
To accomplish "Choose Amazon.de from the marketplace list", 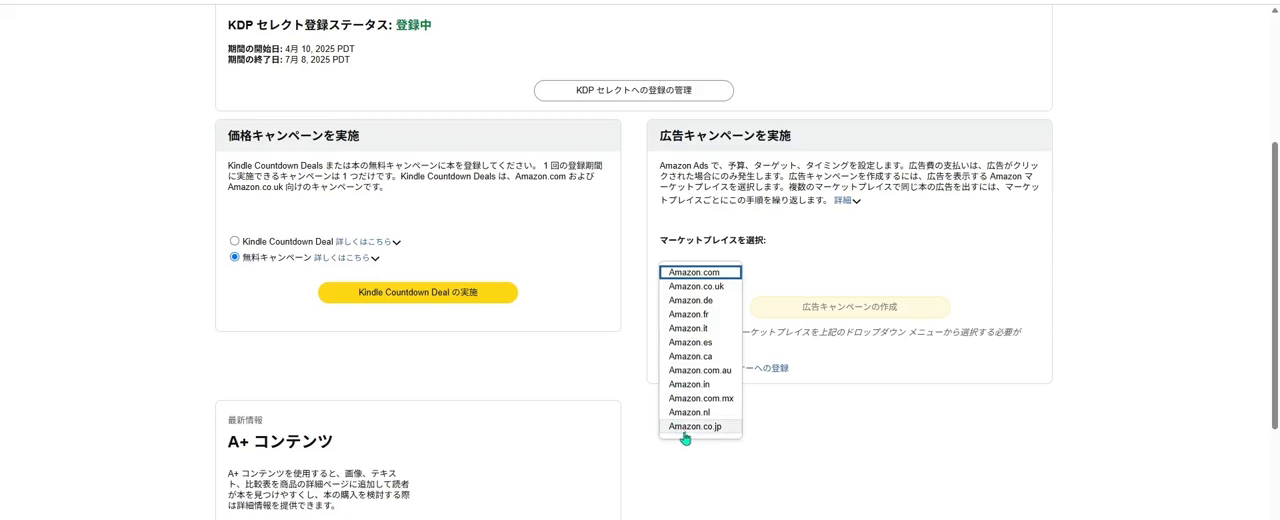I will coord(700,300).
